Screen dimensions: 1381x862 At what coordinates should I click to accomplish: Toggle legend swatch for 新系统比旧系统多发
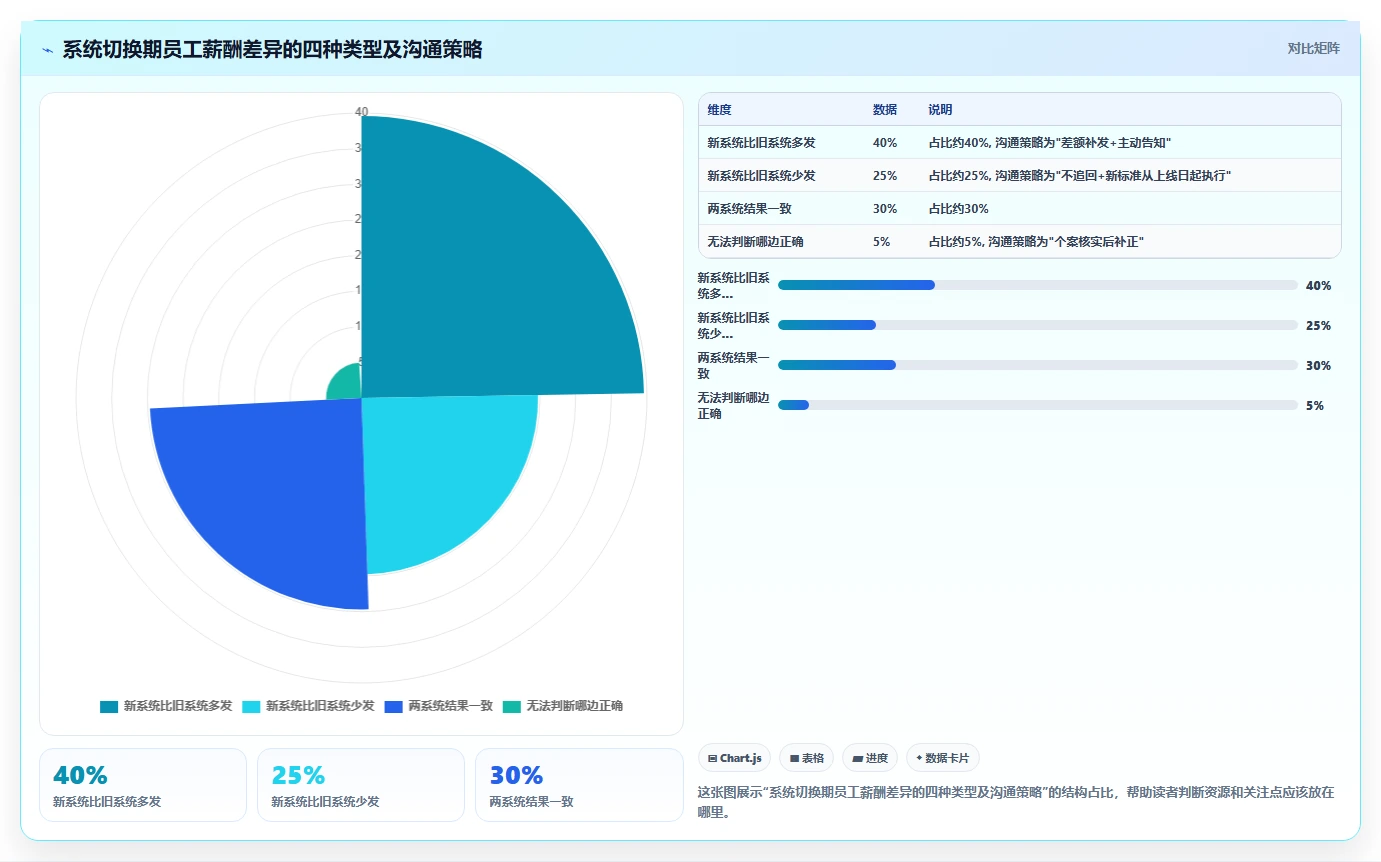coord(109,706)
